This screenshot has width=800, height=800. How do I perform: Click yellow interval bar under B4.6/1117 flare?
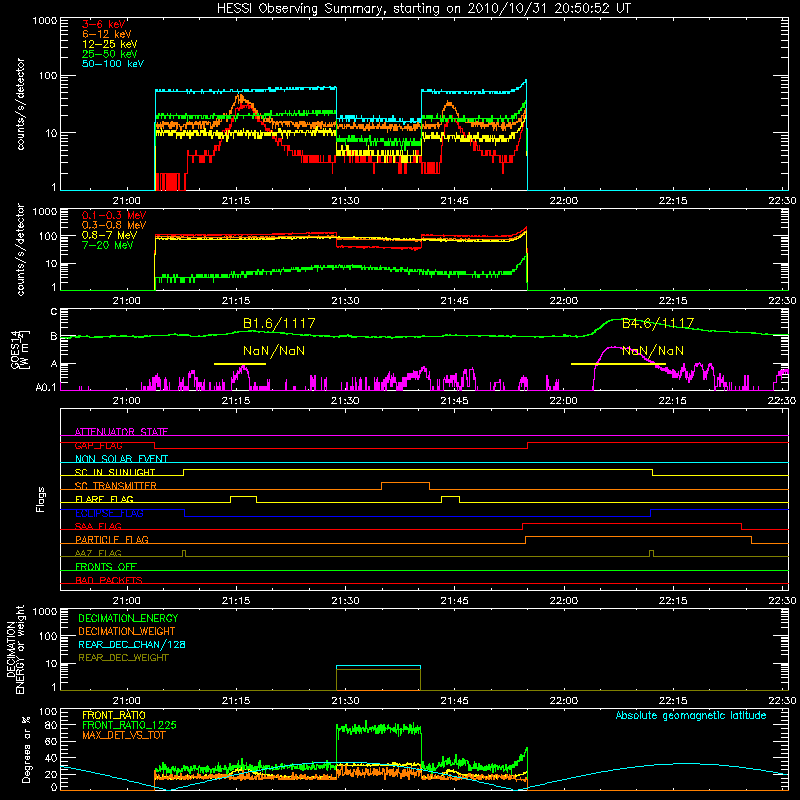click(618, 364)
